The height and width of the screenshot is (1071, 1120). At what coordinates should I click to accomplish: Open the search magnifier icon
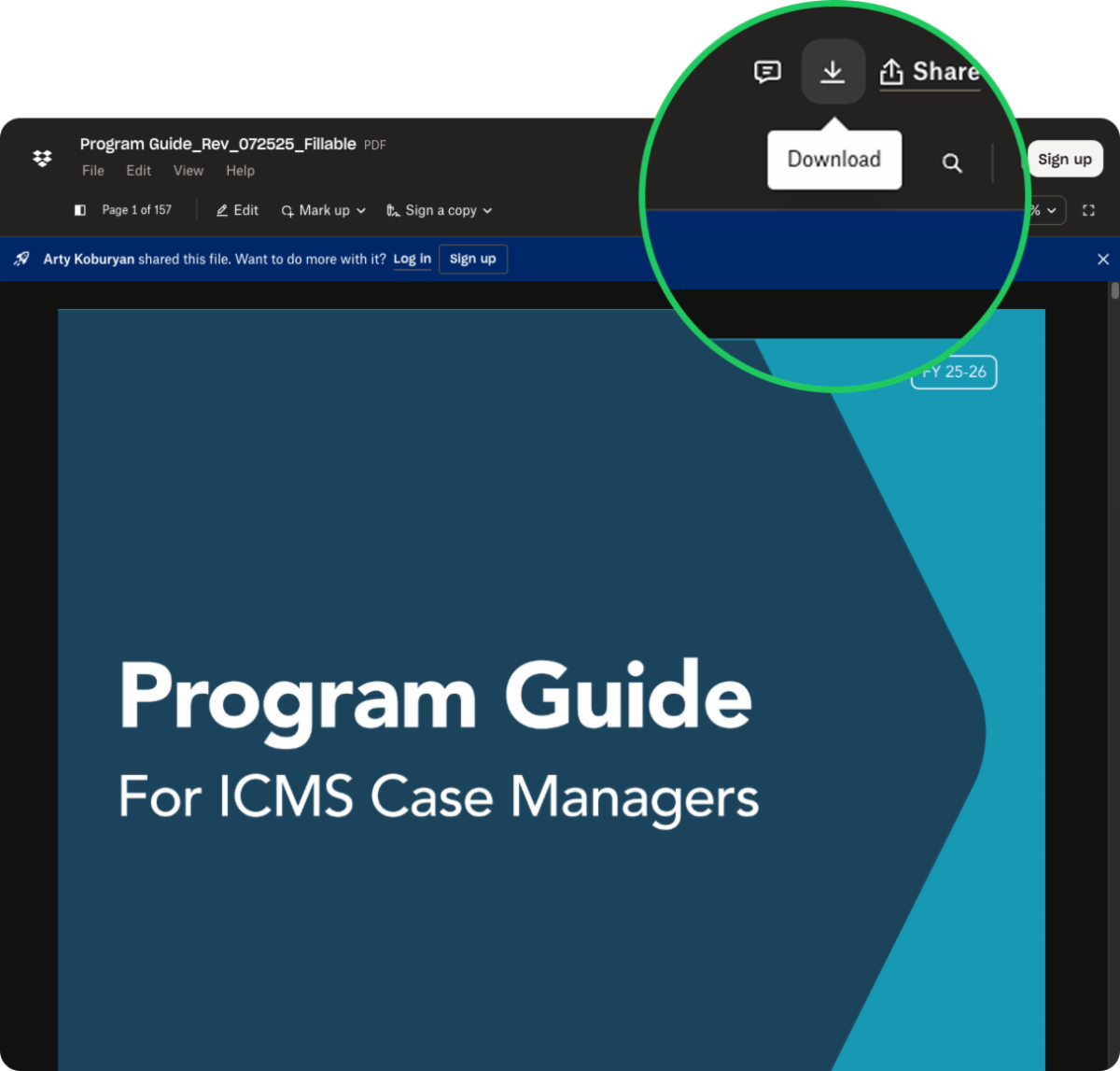[951, 162]
